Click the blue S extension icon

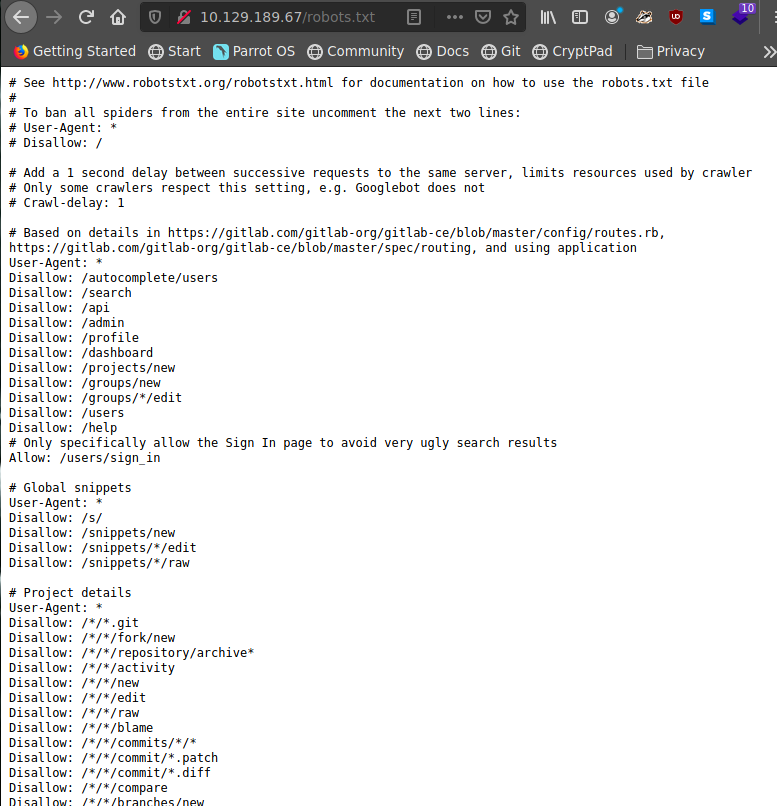click(707, 17)
